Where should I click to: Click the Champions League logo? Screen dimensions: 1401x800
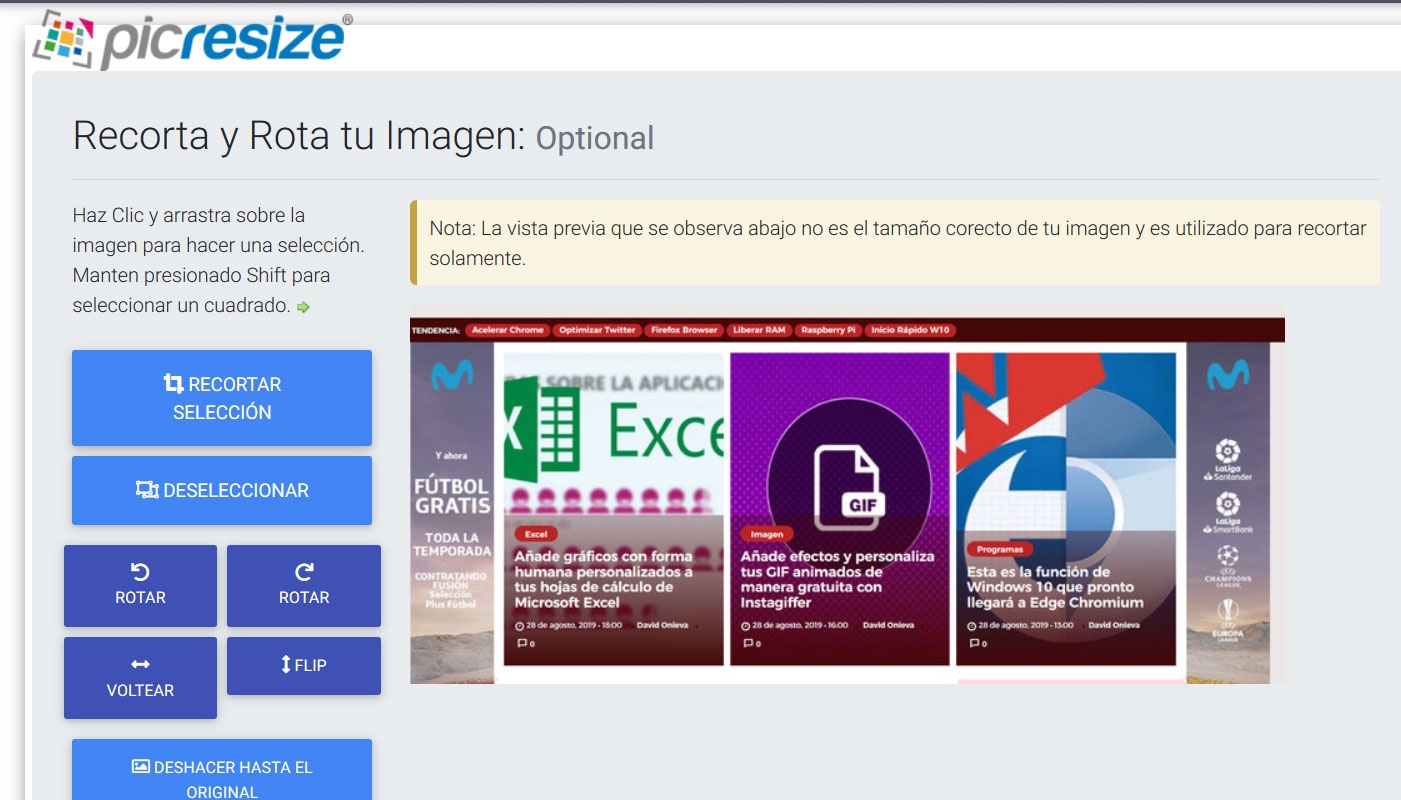coord(1227,565)
